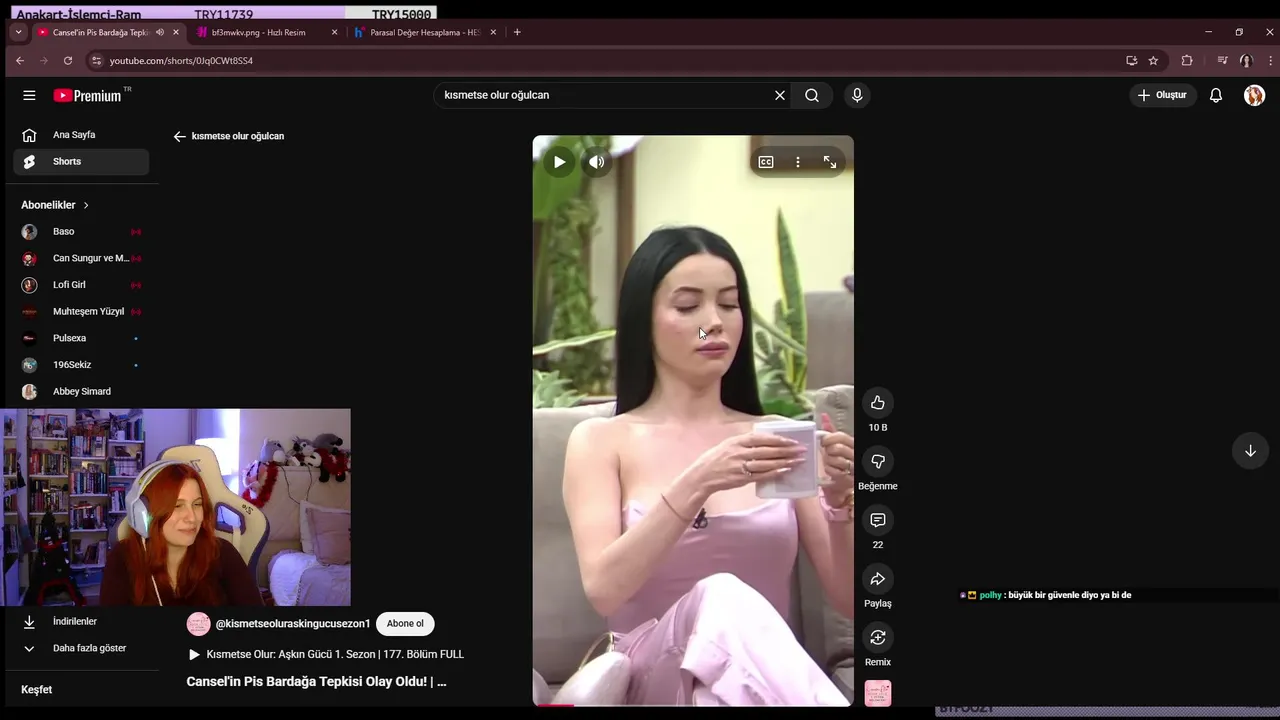Bookmark this page with star icon
The image size is (1280, 720).
1153,61
